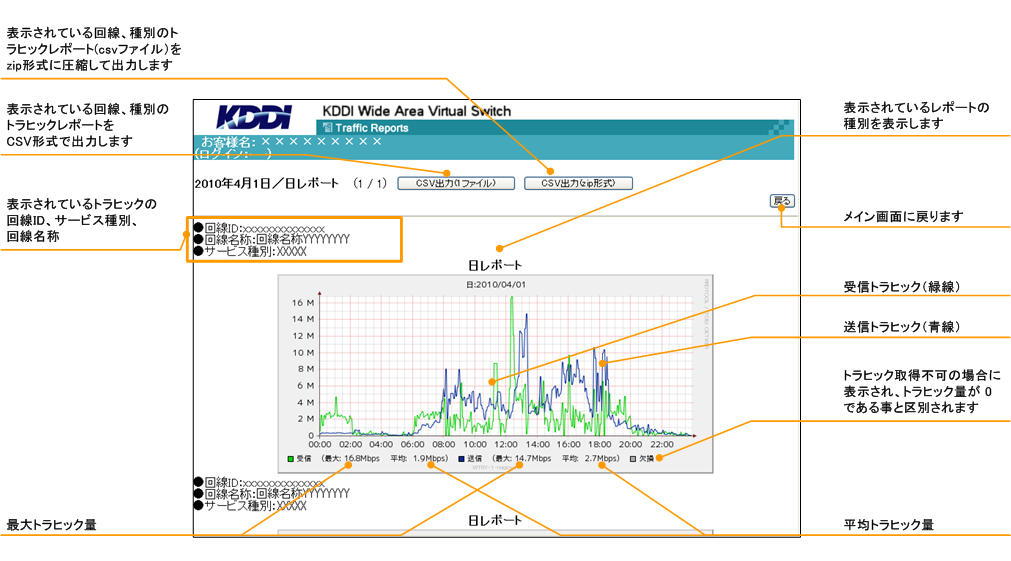Viewport: 1011px width, 561px height.
Task: Click the 最大: 14.7Mbps value in legend
Action: 522,458
